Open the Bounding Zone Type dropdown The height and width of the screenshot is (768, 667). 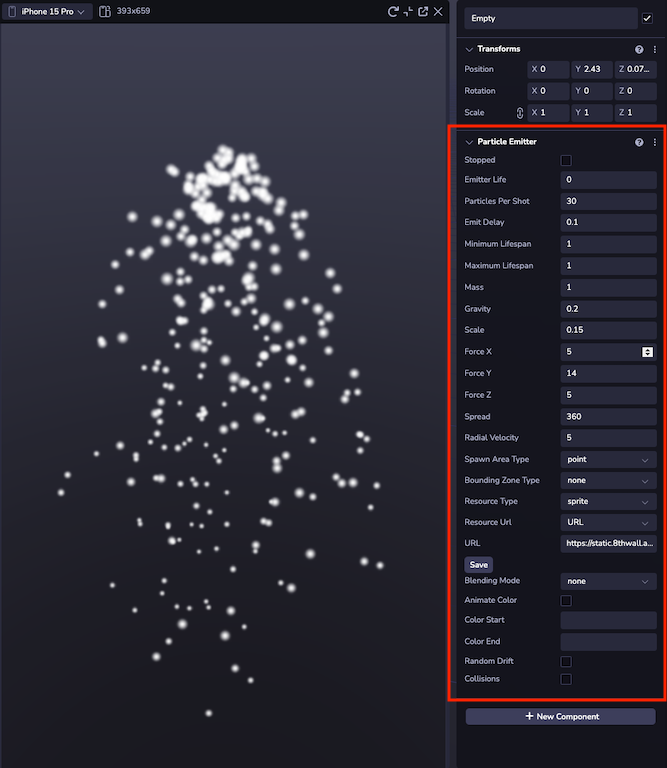(608, 480)
